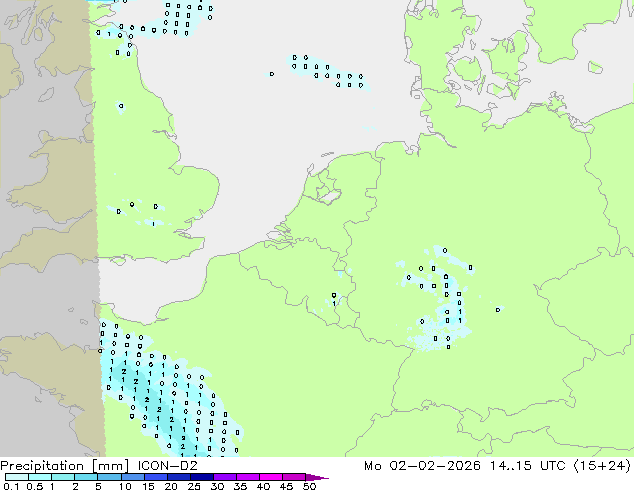Click the 1–2 mm legend color swatch
The height and width of the screenshot is (490, 634).
[x=63, y=477]
